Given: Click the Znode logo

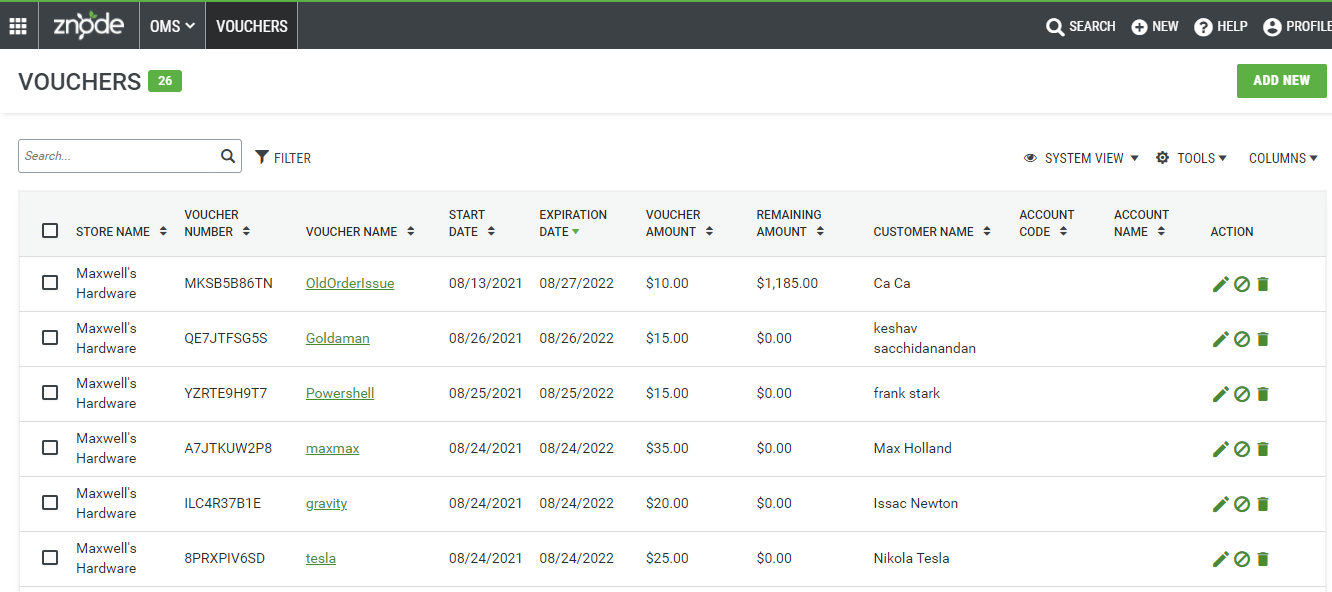Looking at the screenshot, I should click(x=88, y=25).
